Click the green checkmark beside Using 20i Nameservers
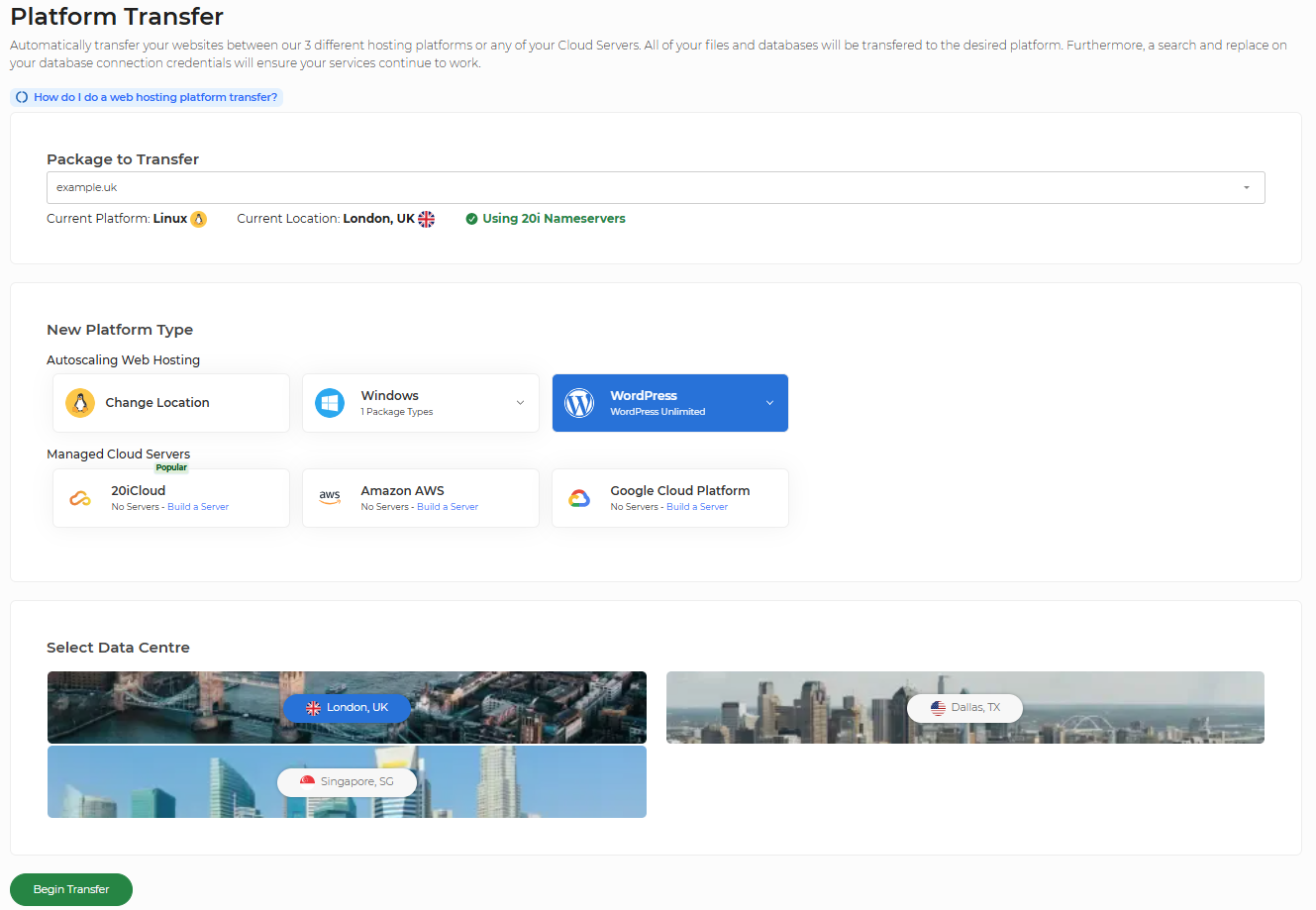 [x=471, y=219]
